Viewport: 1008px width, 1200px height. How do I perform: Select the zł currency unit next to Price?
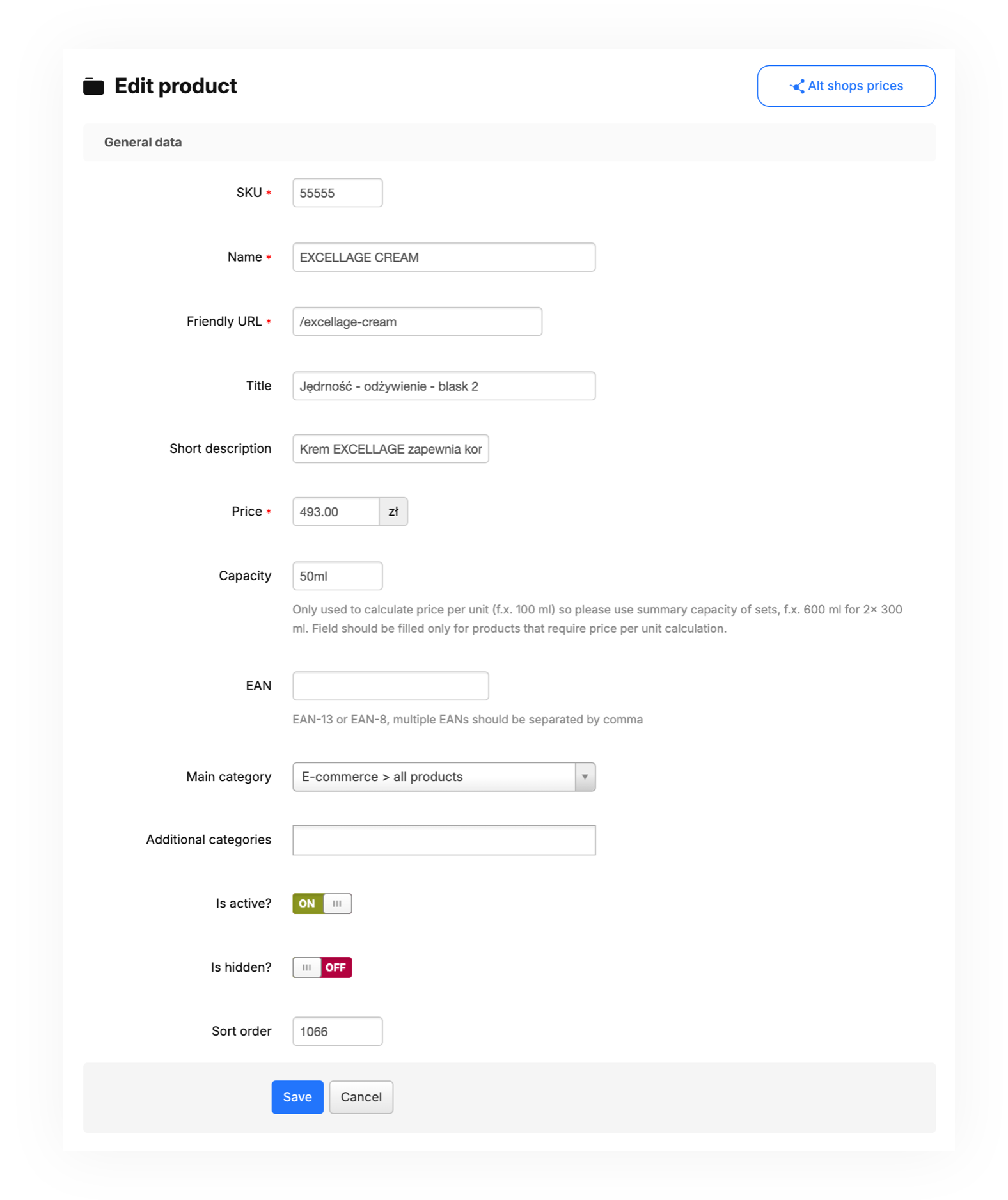[x=395, y=511]
